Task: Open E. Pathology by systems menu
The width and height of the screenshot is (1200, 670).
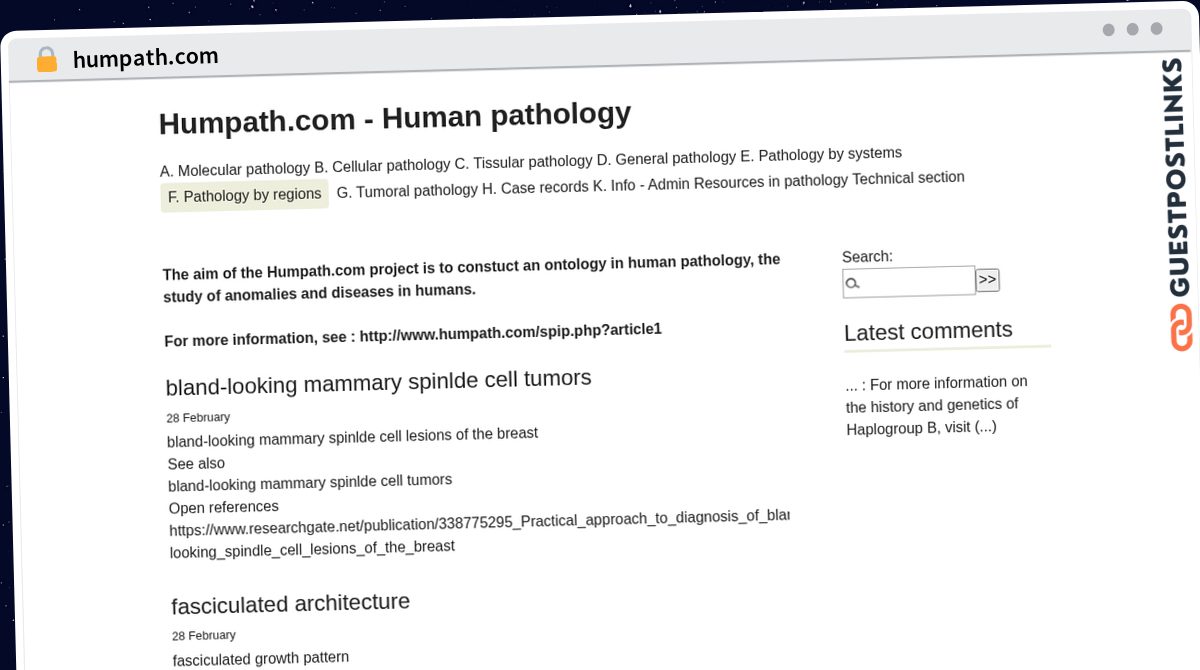Action: [x=821, y=154]
